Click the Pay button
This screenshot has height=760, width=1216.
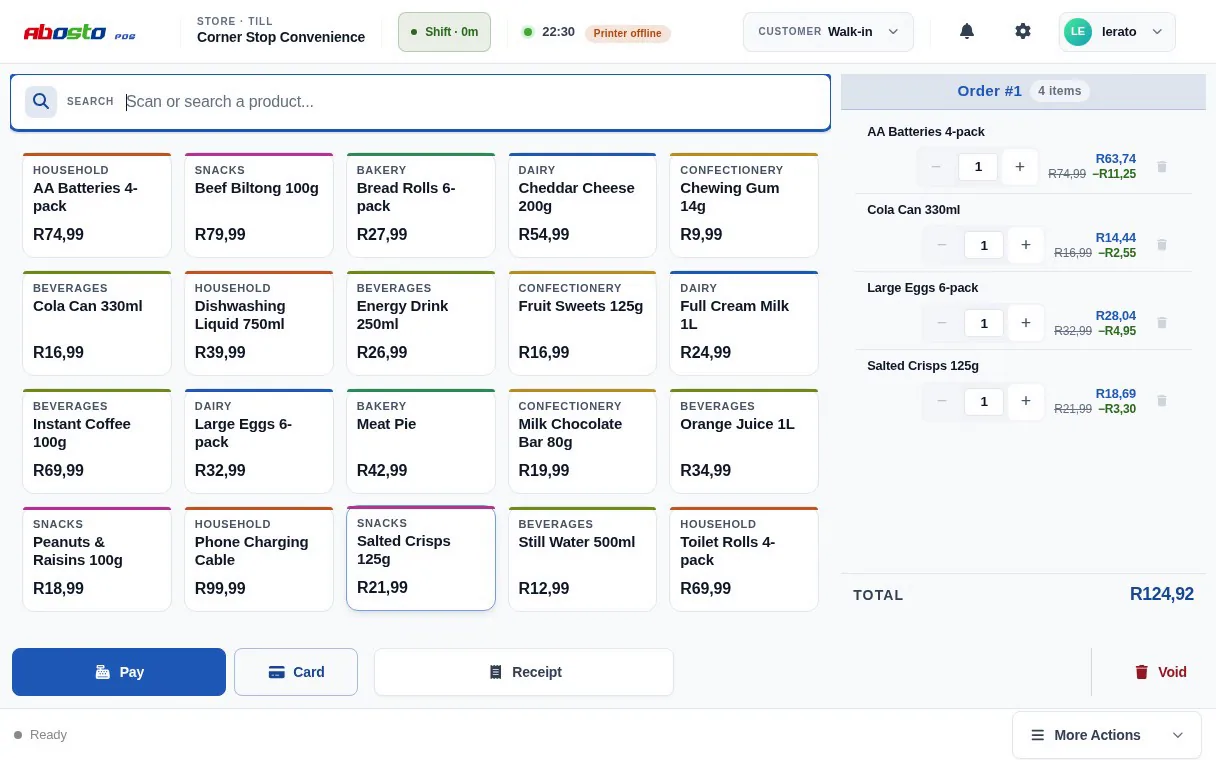[x=119, y=672]
